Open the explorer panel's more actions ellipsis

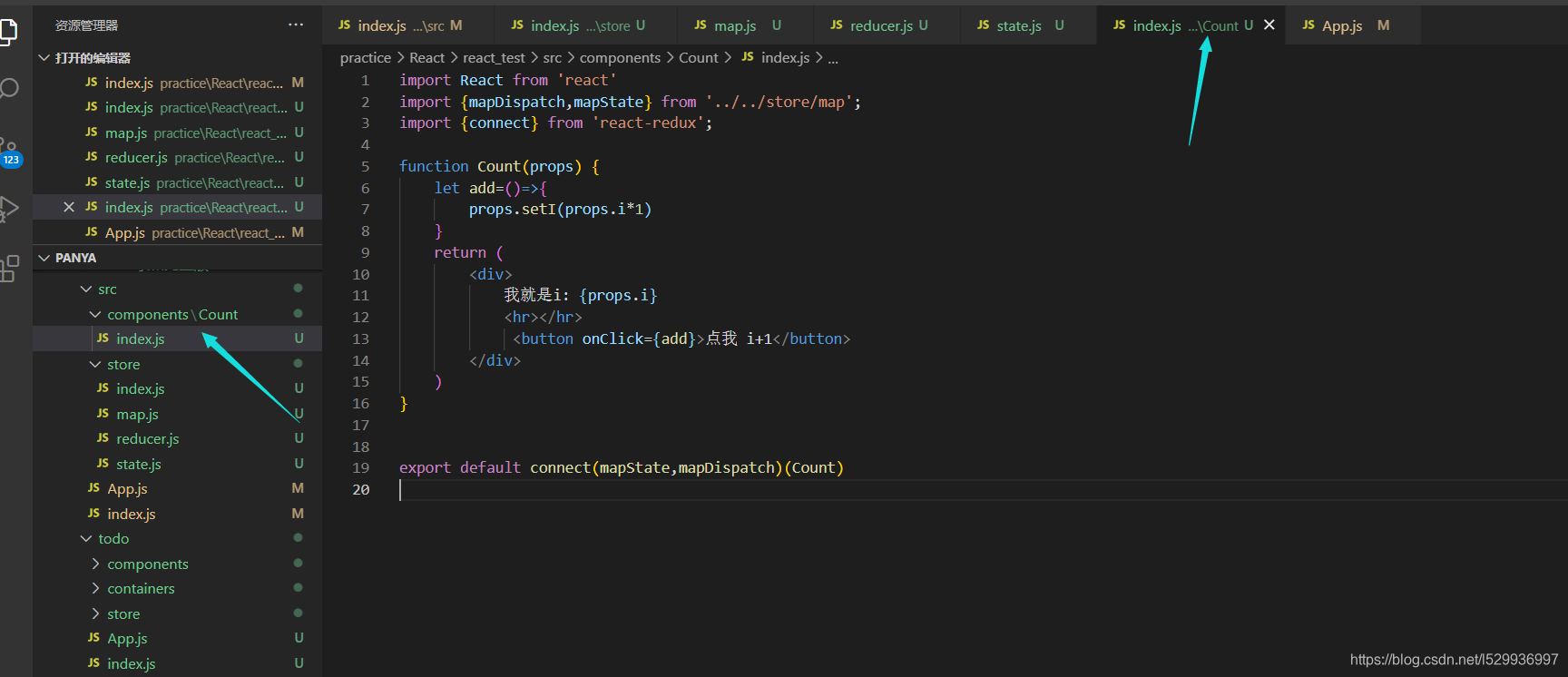coord(296,25)
